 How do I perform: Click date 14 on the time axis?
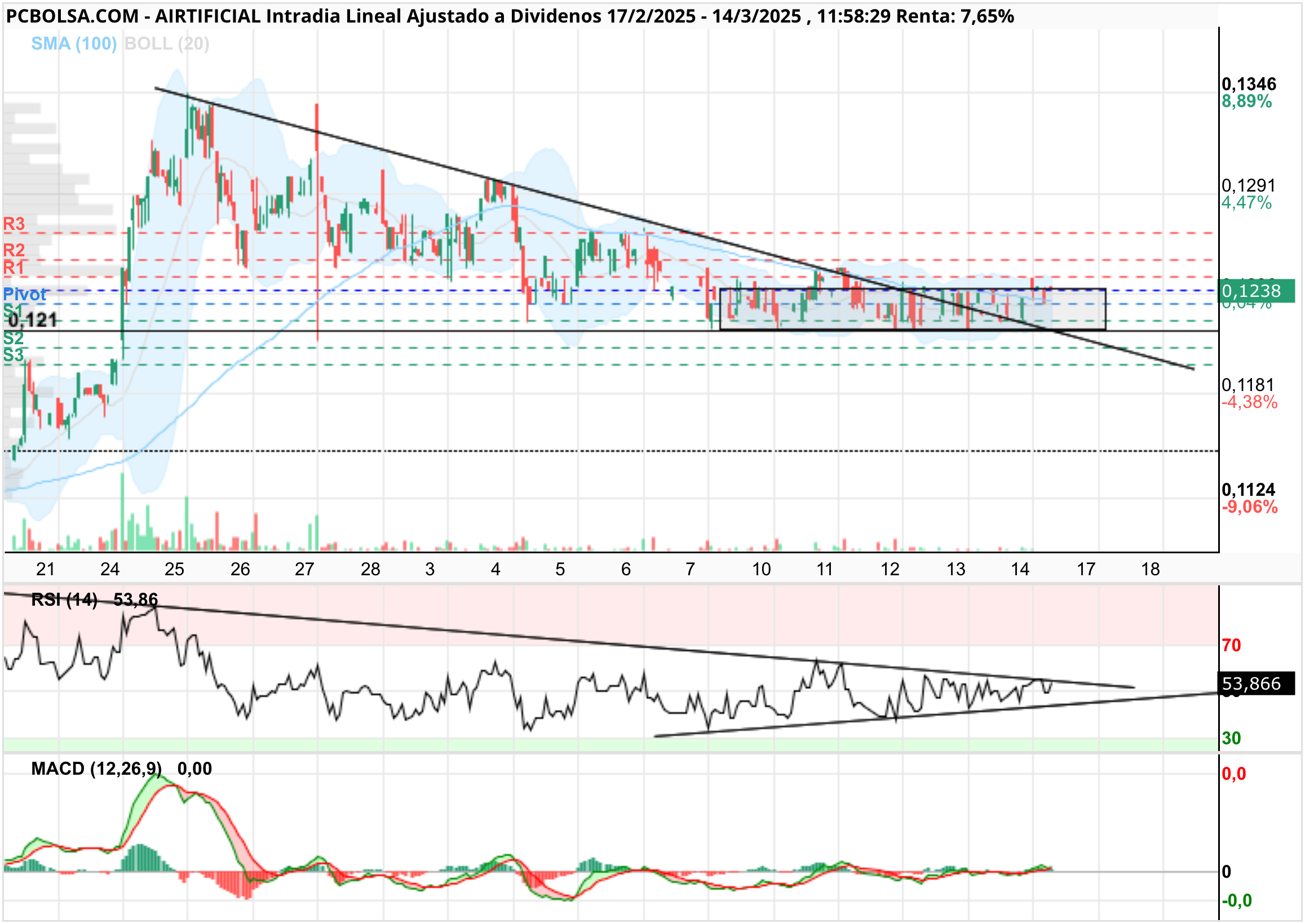[x=1020, y=570]
